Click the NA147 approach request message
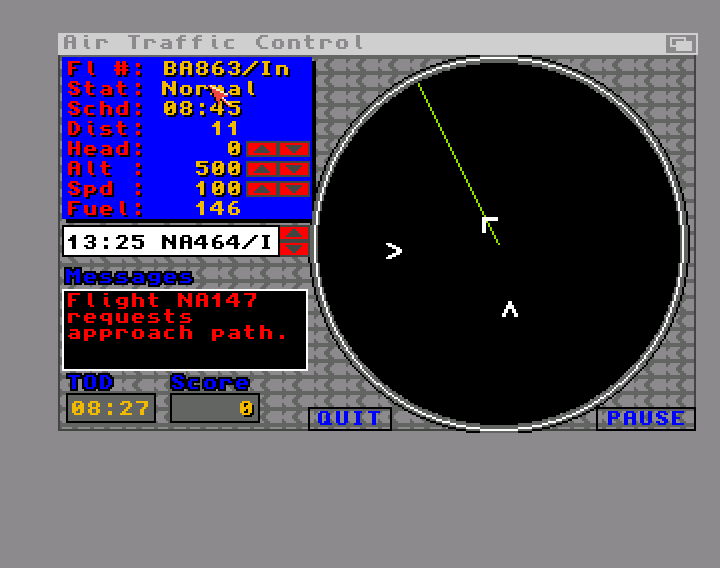This screenshot has width=720, height=568. (184, 318)
